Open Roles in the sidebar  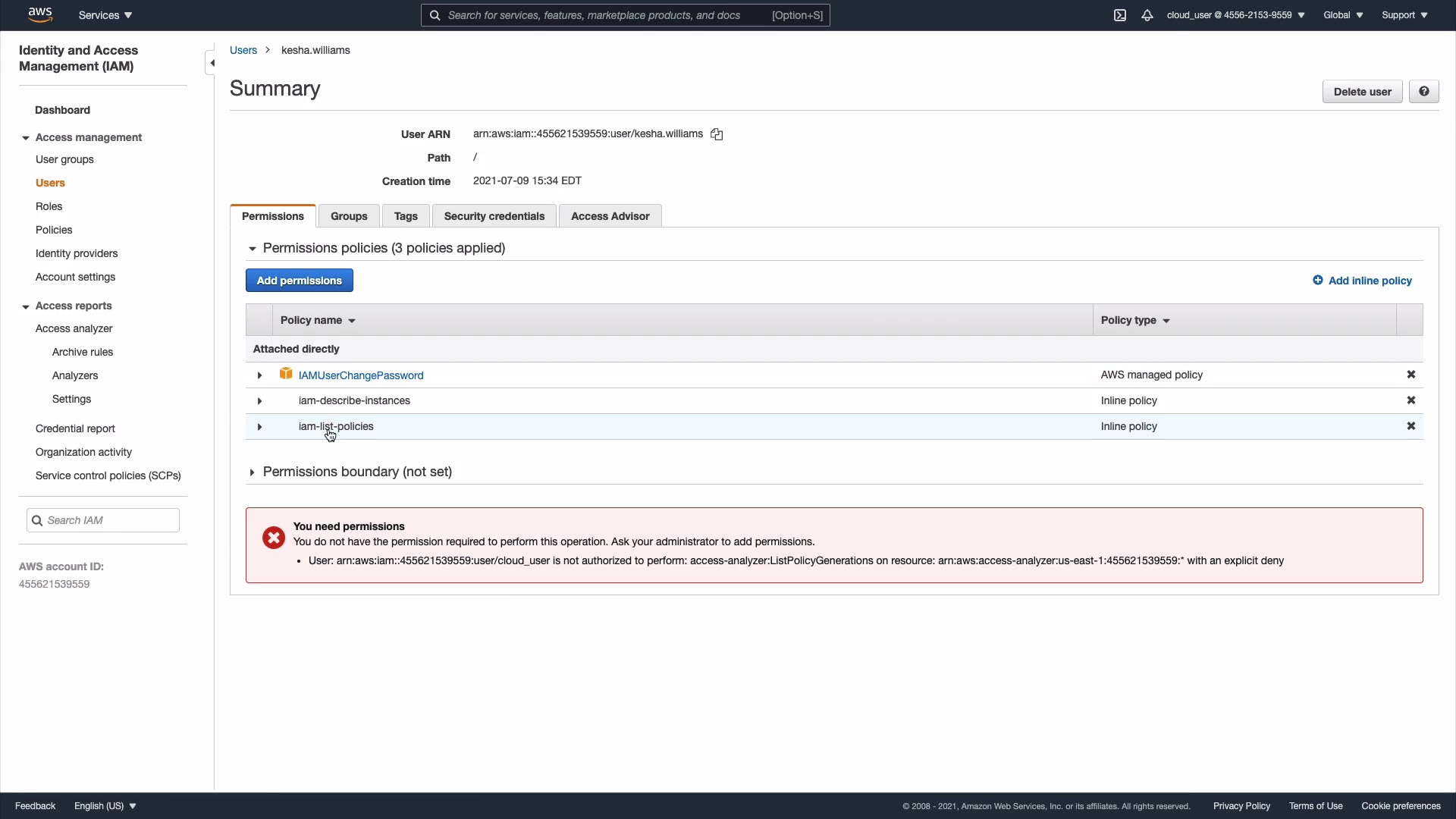[x=49, y=206]
